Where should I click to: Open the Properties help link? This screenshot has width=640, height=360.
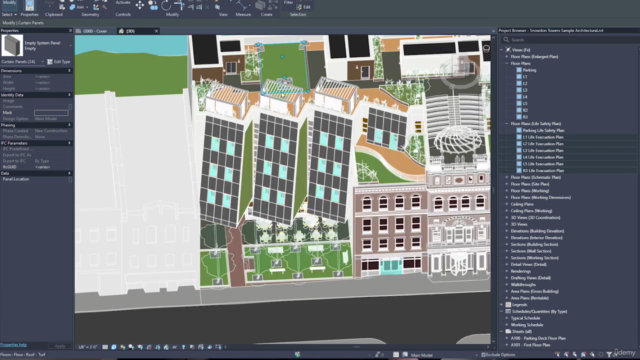pos(13,345)
